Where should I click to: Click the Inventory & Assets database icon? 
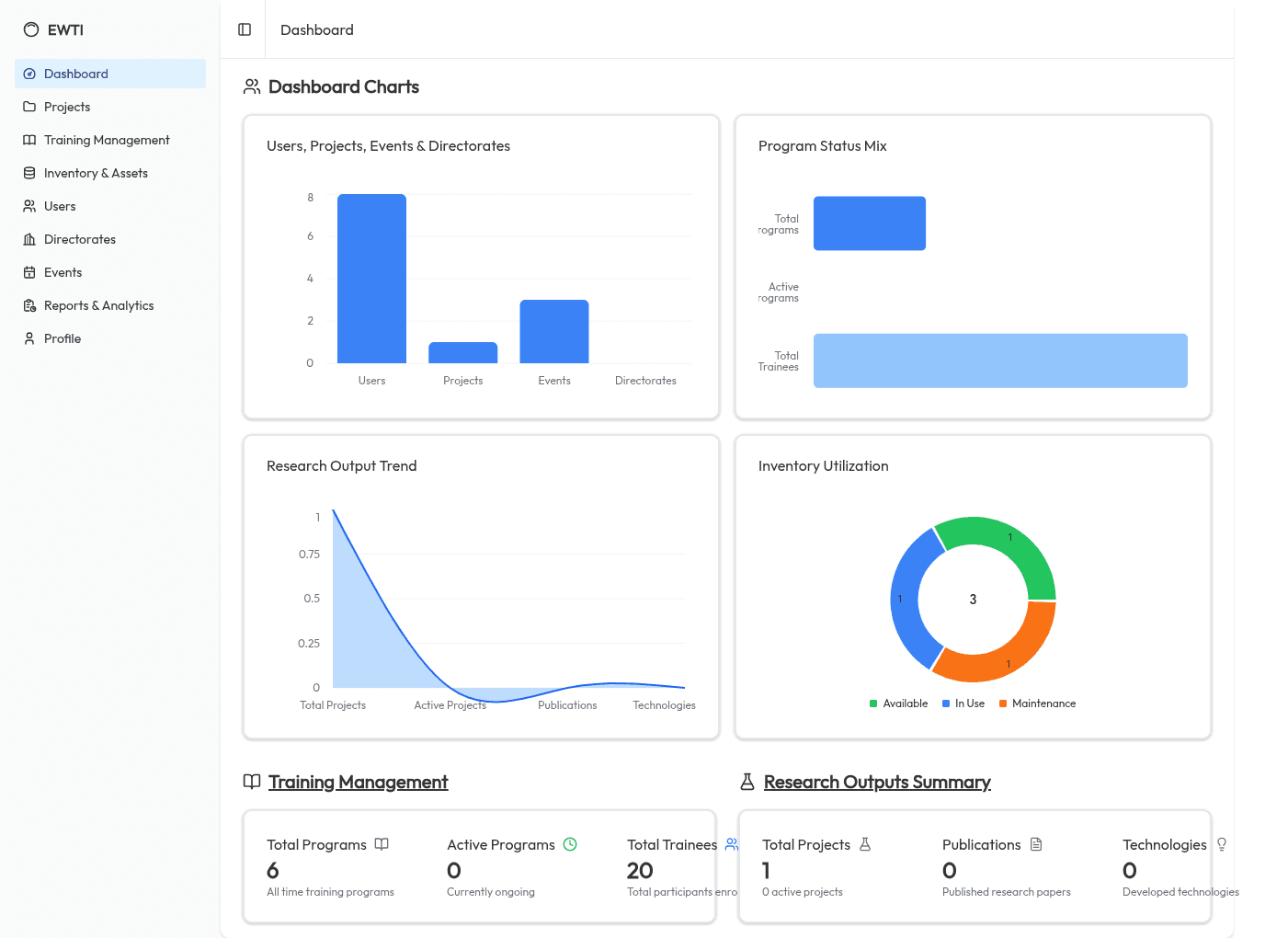(x=28, y=173)
